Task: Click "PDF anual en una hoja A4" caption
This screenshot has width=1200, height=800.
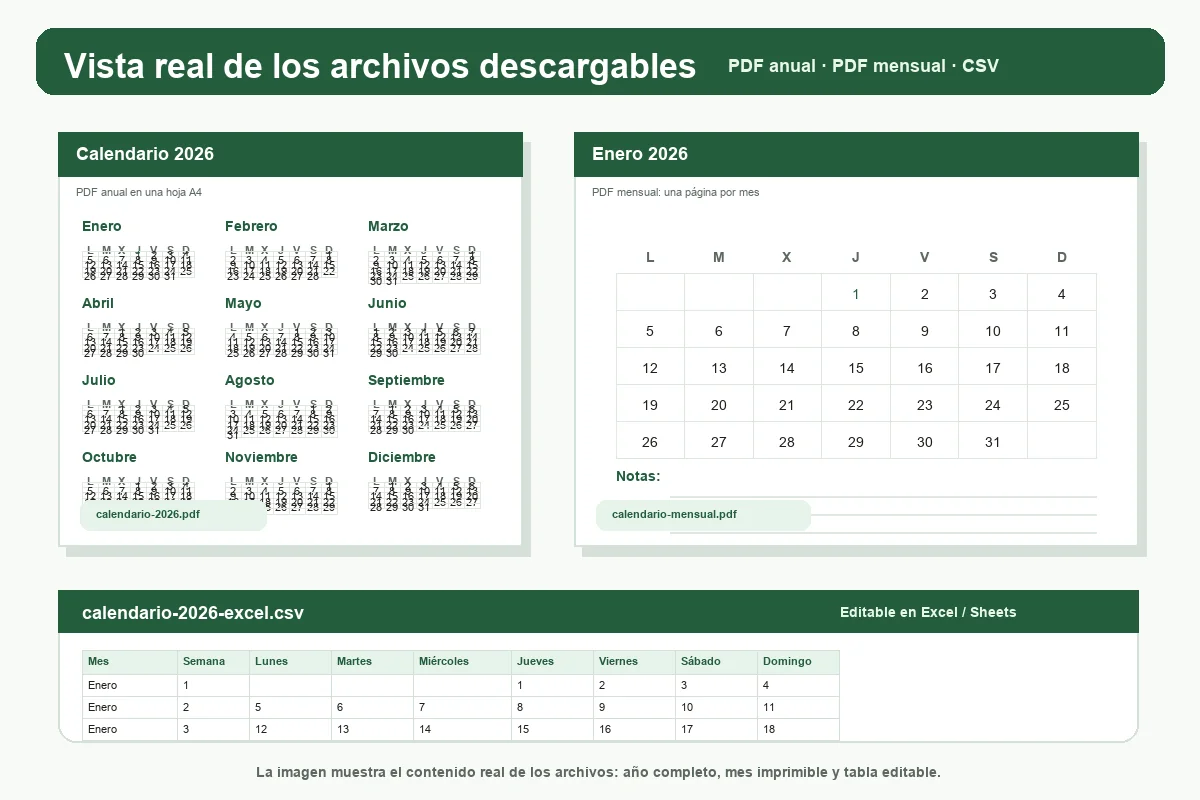Action: [x=139, y=192]
